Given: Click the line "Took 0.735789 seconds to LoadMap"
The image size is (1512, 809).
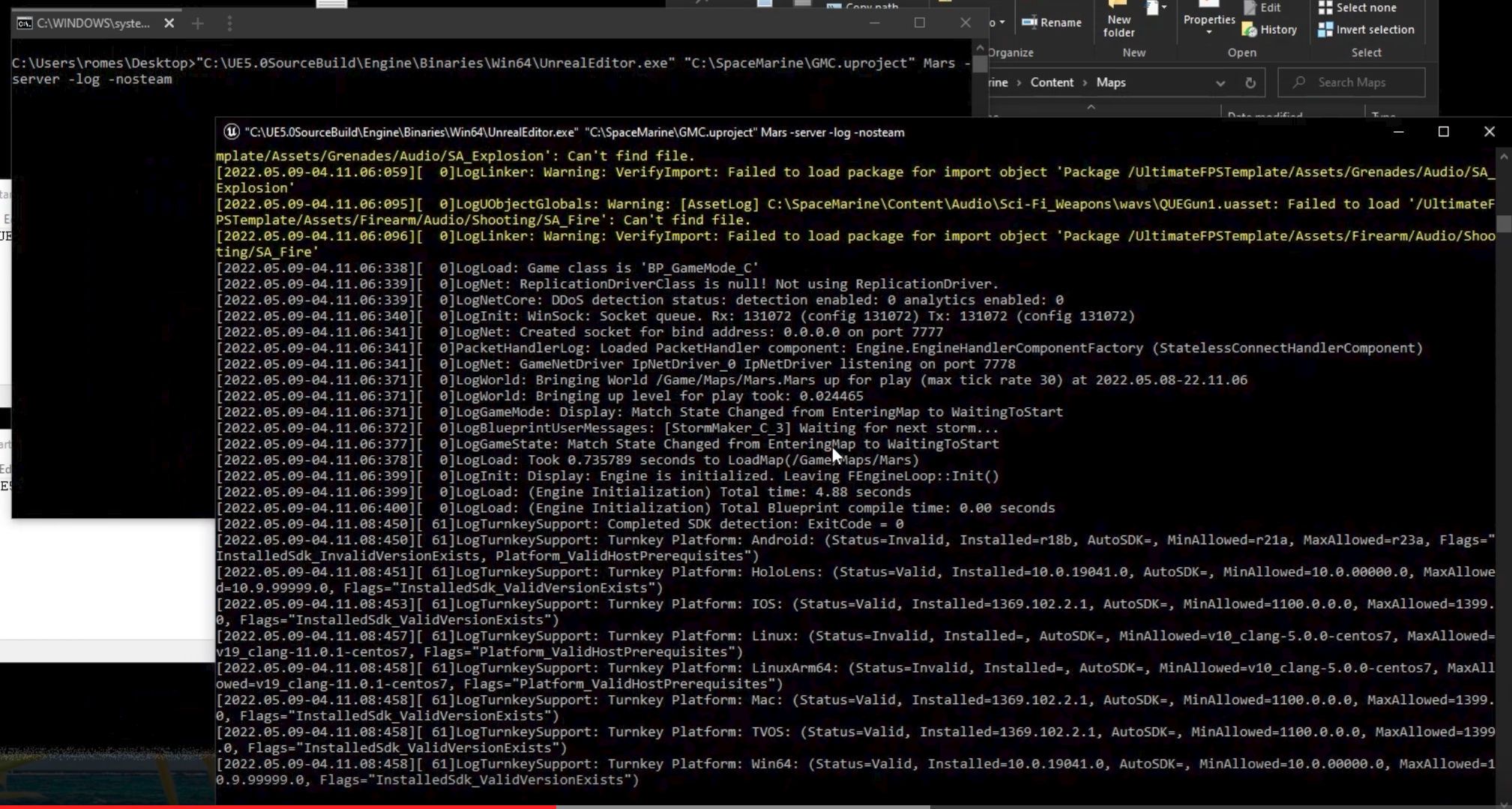Looking at the screenshot, I should coord(567,460).
